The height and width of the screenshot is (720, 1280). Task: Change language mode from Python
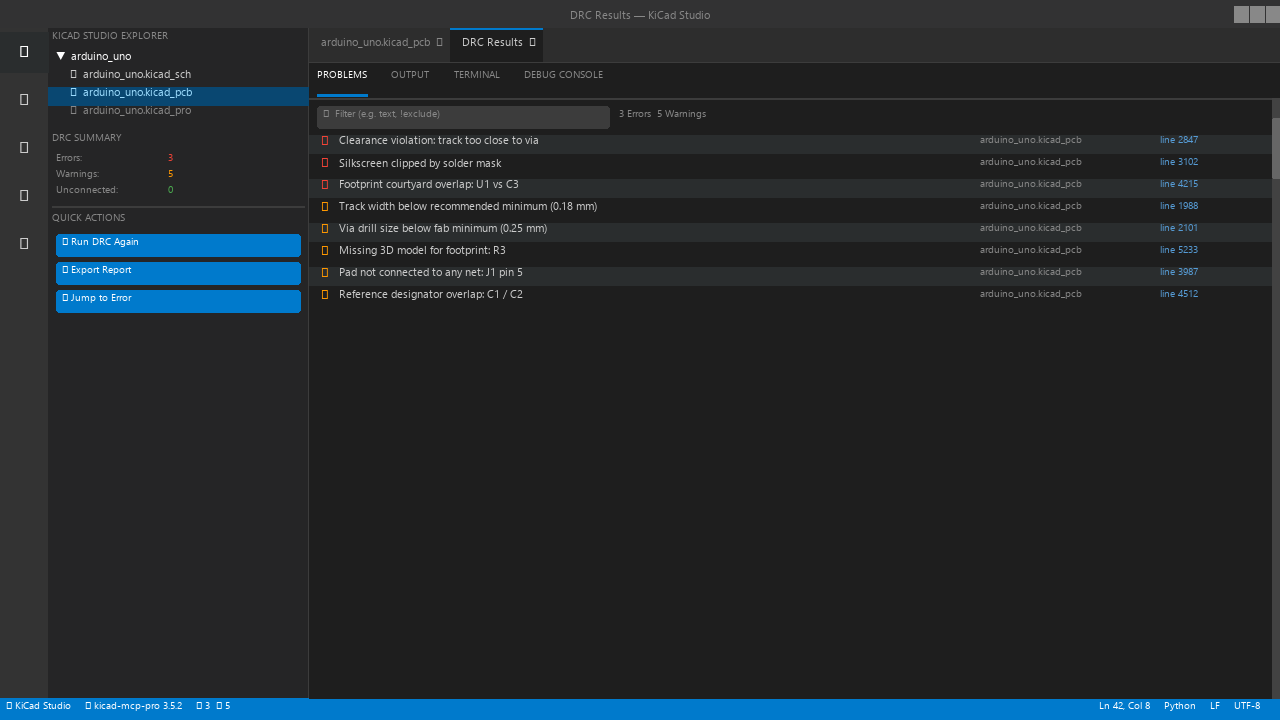tap(1179, 706)
